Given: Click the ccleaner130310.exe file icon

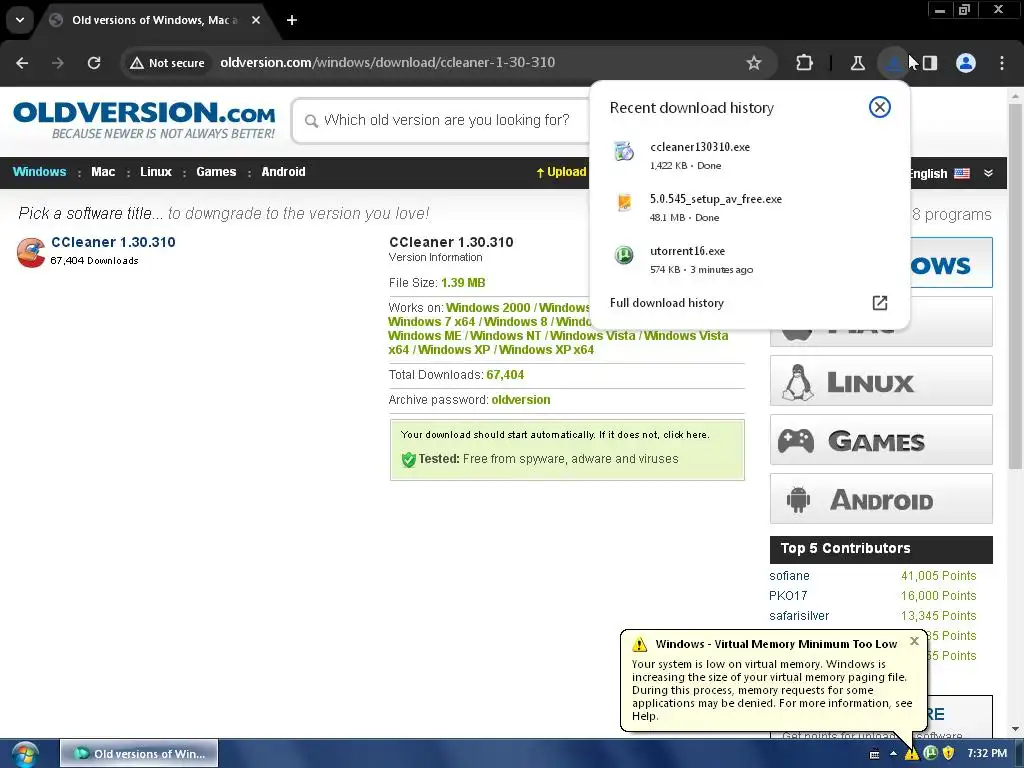Looking at the screenshot, I should pyautogui.click(x=624, y=151).
